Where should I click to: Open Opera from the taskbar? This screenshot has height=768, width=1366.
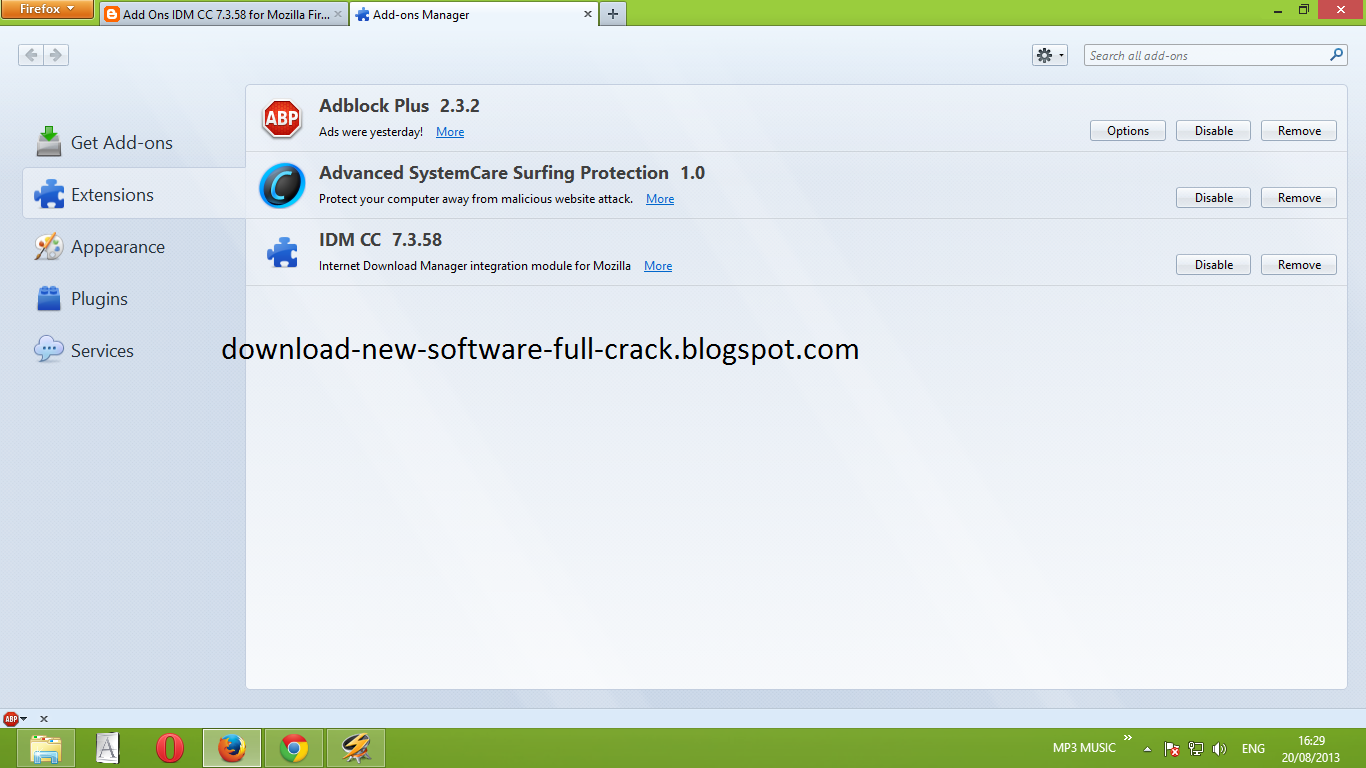(x=170, y=748)
